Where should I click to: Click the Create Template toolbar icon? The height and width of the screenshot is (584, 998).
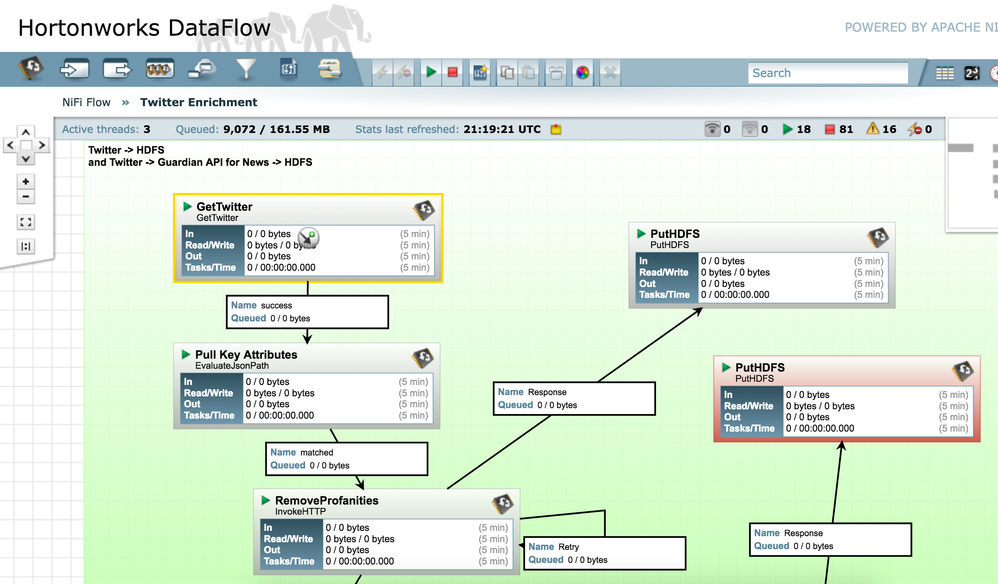(479, 72)
